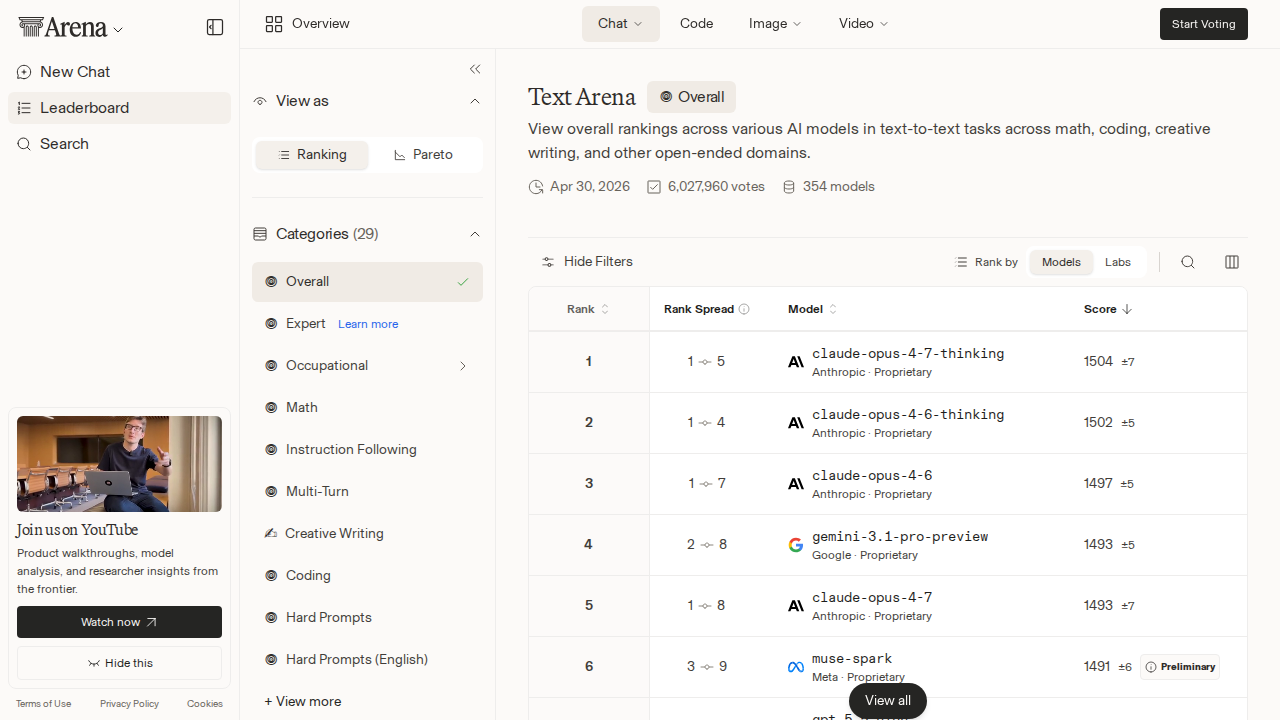
Task: Select the Instruction Following category
Action: pyautogui.click(x=367, y=450)
